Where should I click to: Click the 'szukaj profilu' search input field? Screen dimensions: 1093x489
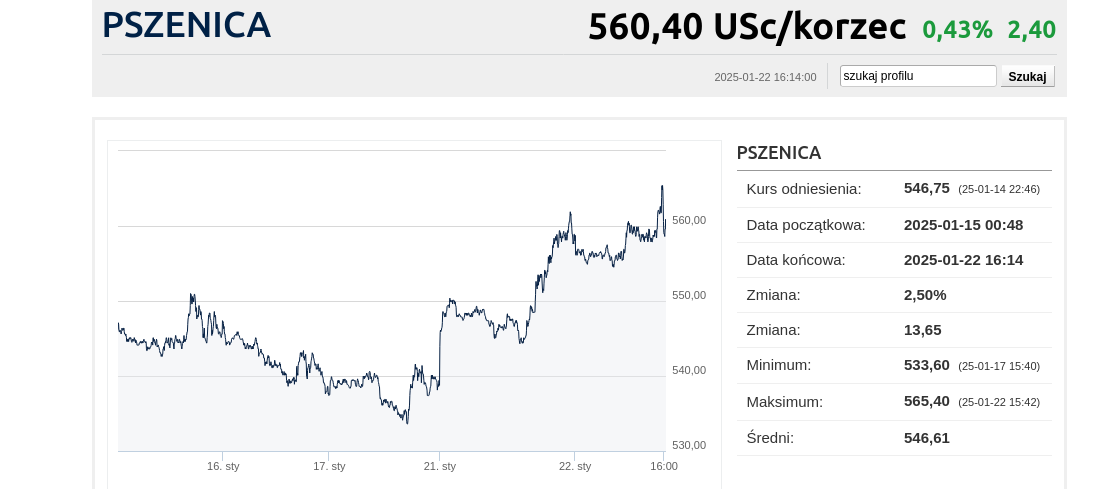click(x=917, y=76)
